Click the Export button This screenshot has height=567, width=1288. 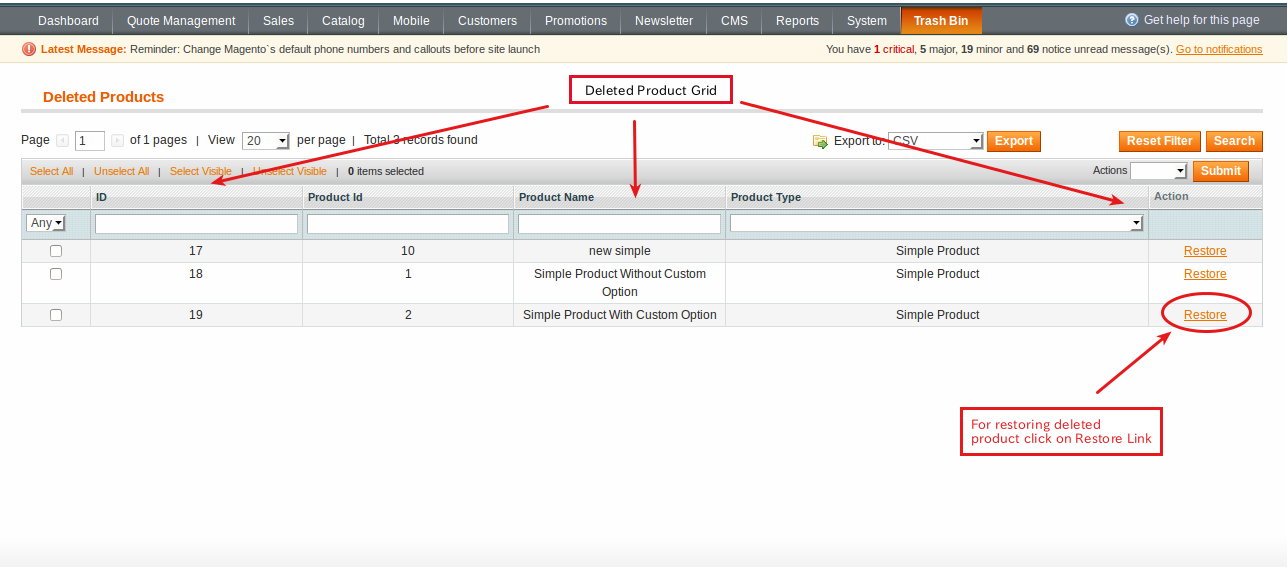coord(1014,141)
